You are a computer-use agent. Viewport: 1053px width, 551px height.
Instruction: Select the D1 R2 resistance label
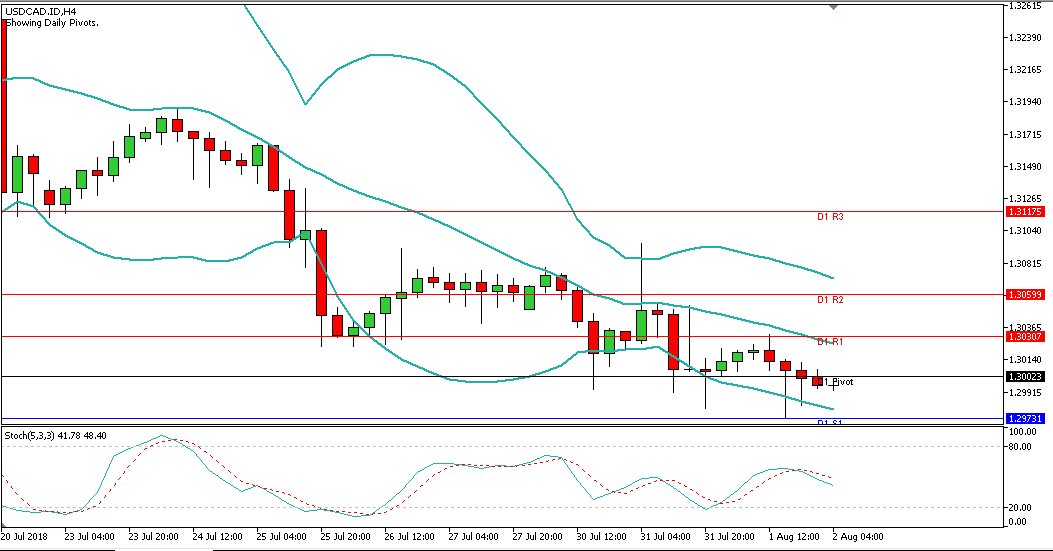click(x=830, y=300)
